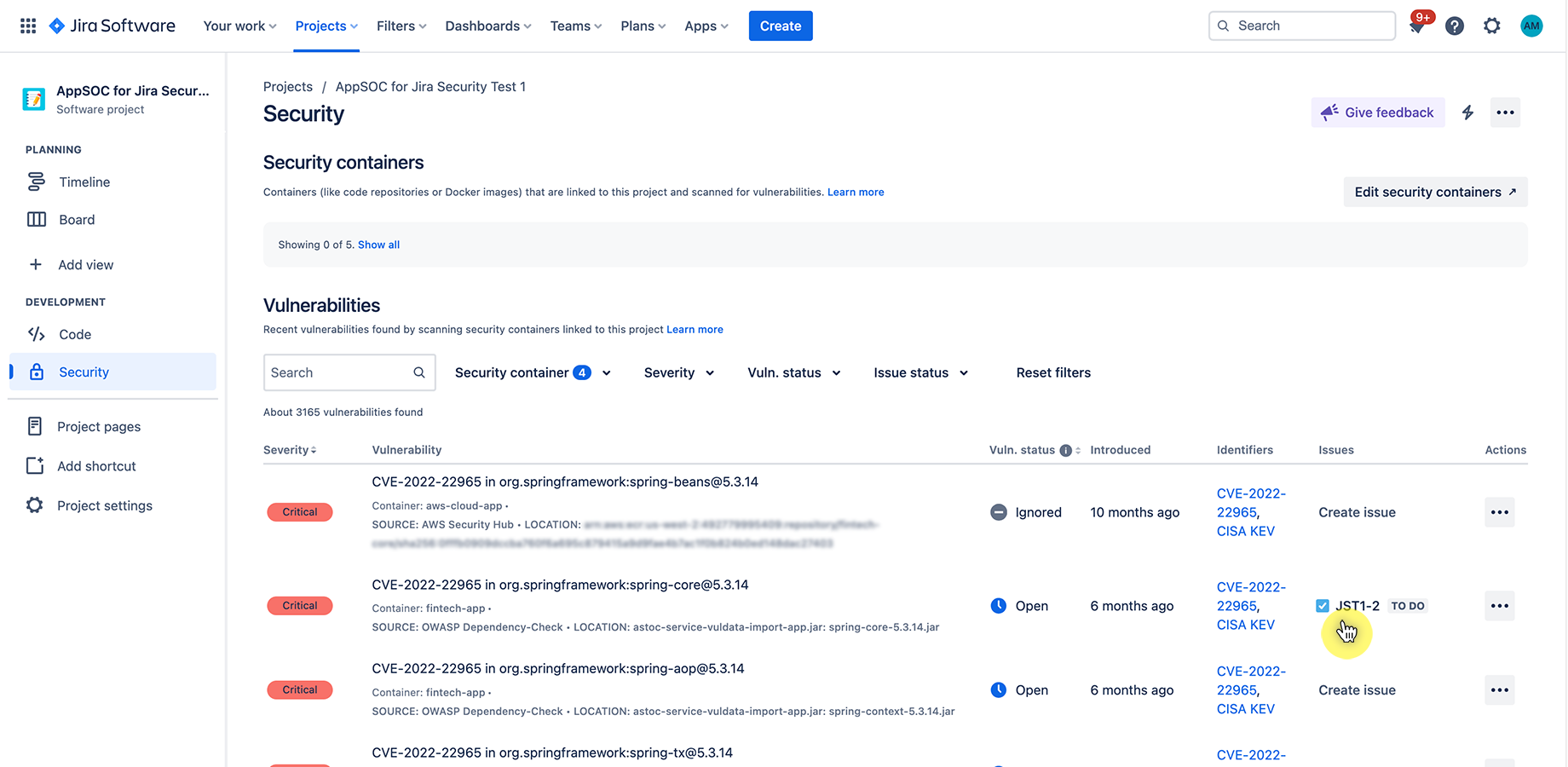Click the Critical badge for spring-beans
Viewport: 1568px width, 767px height.
tap(300, 512)
